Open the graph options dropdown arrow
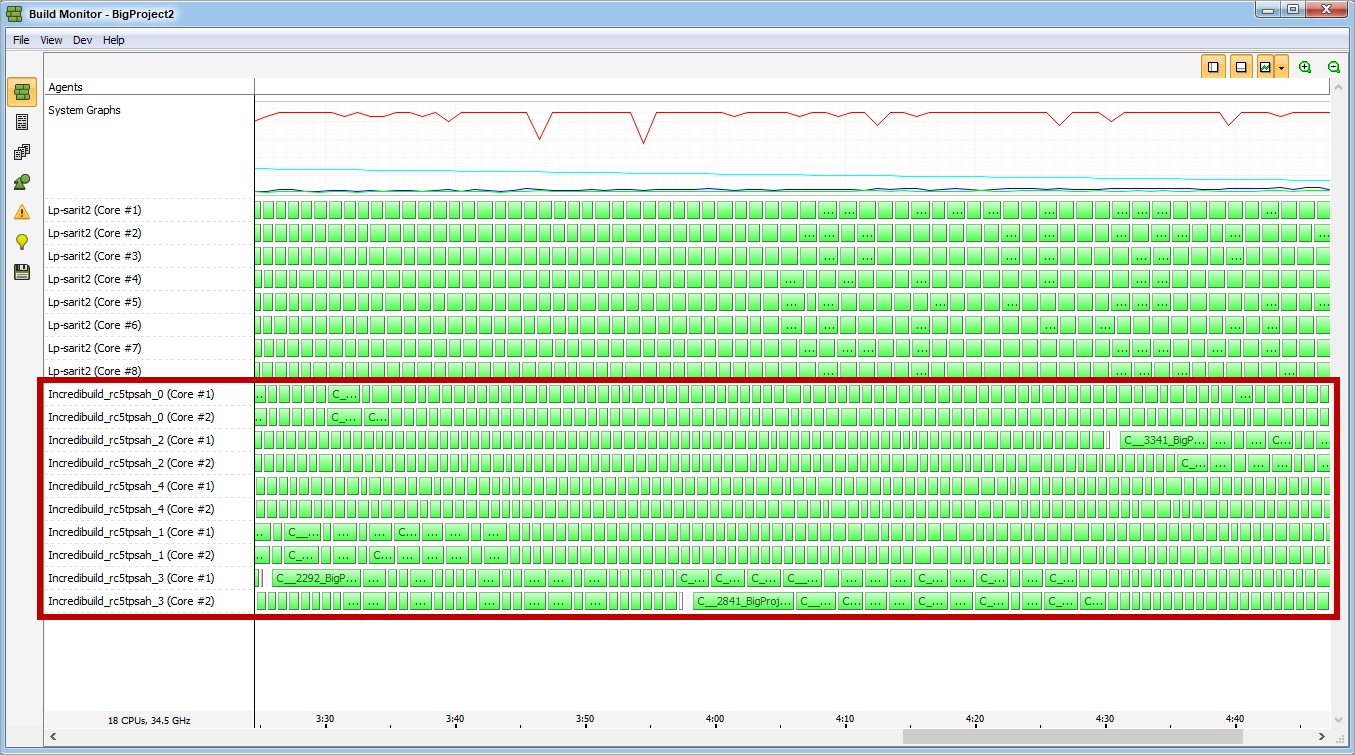The image size is (1355, 755). (x=1282, y=67)
